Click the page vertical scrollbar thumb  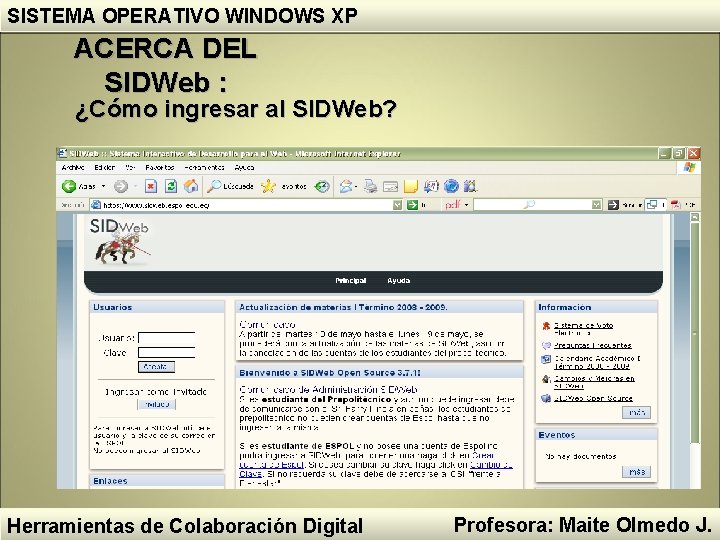click(695, 333)
